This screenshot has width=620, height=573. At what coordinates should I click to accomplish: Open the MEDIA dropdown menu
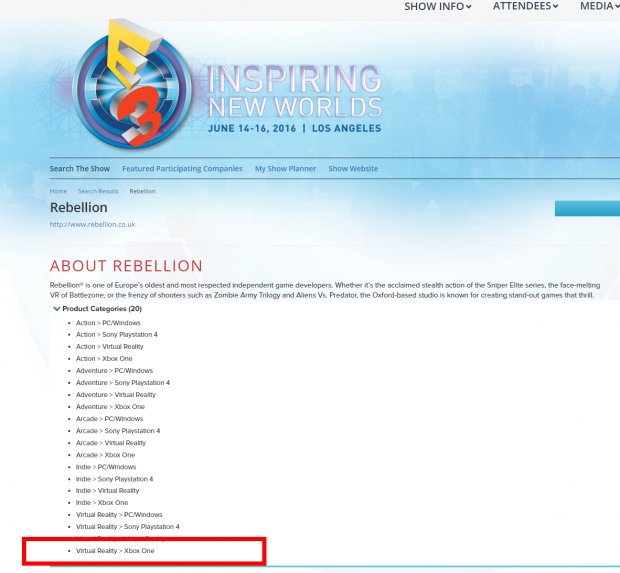click(x=599, y=6)
